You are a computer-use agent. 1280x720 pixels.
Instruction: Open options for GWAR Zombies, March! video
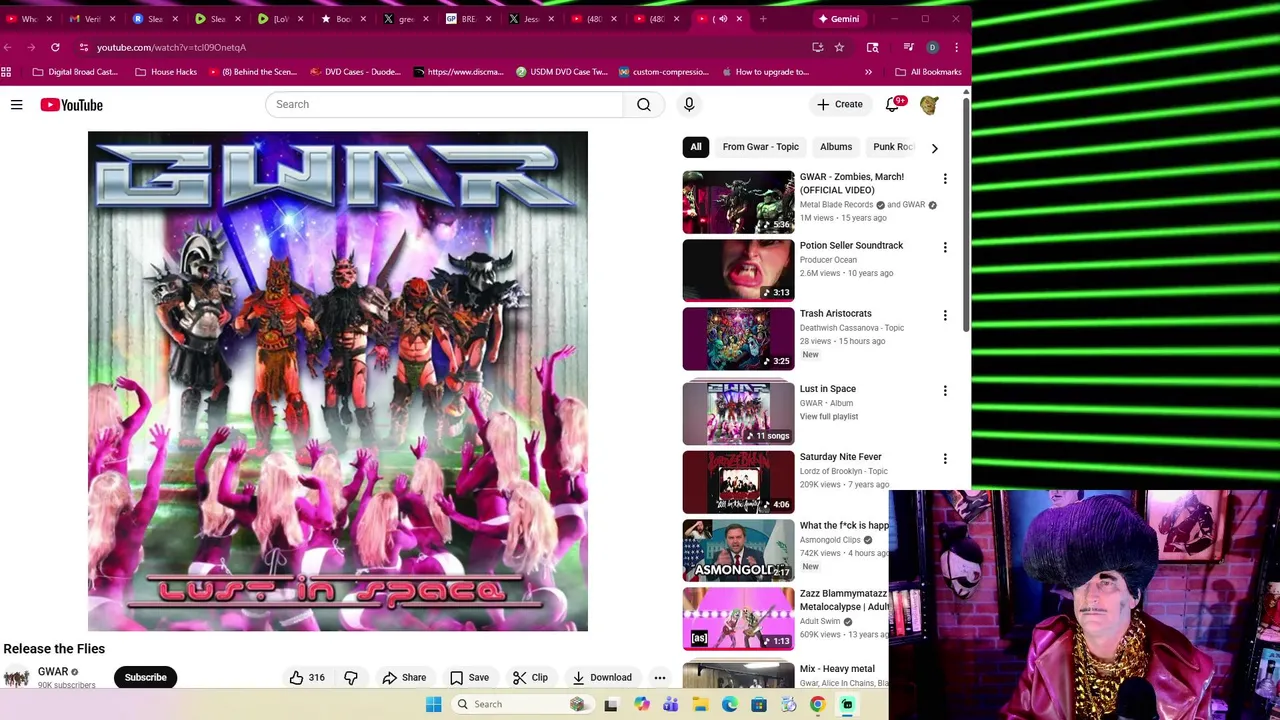pos(945,178)
